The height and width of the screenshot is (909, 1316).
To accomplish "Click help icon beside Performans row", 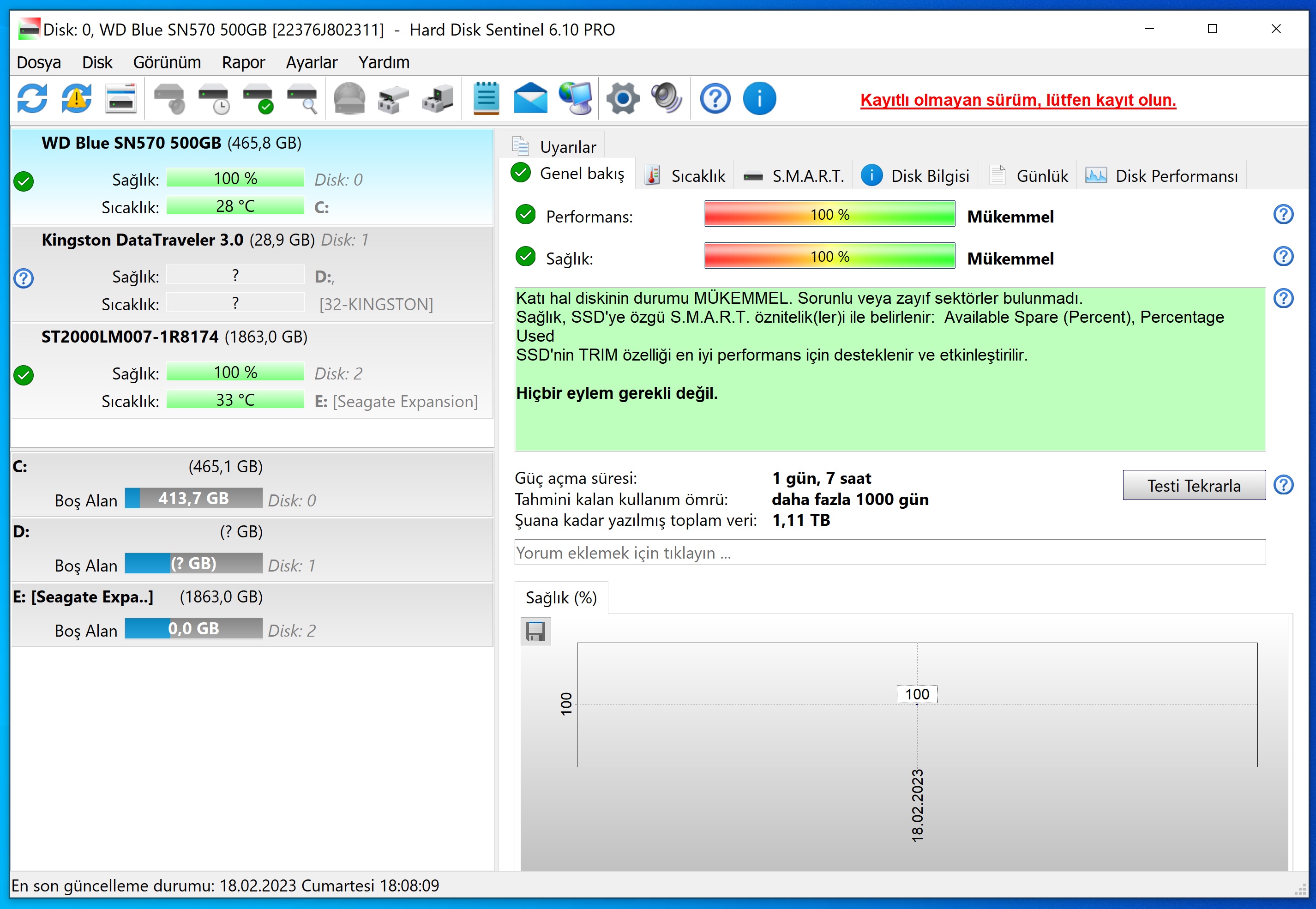I will click(x=1283, y=215).
